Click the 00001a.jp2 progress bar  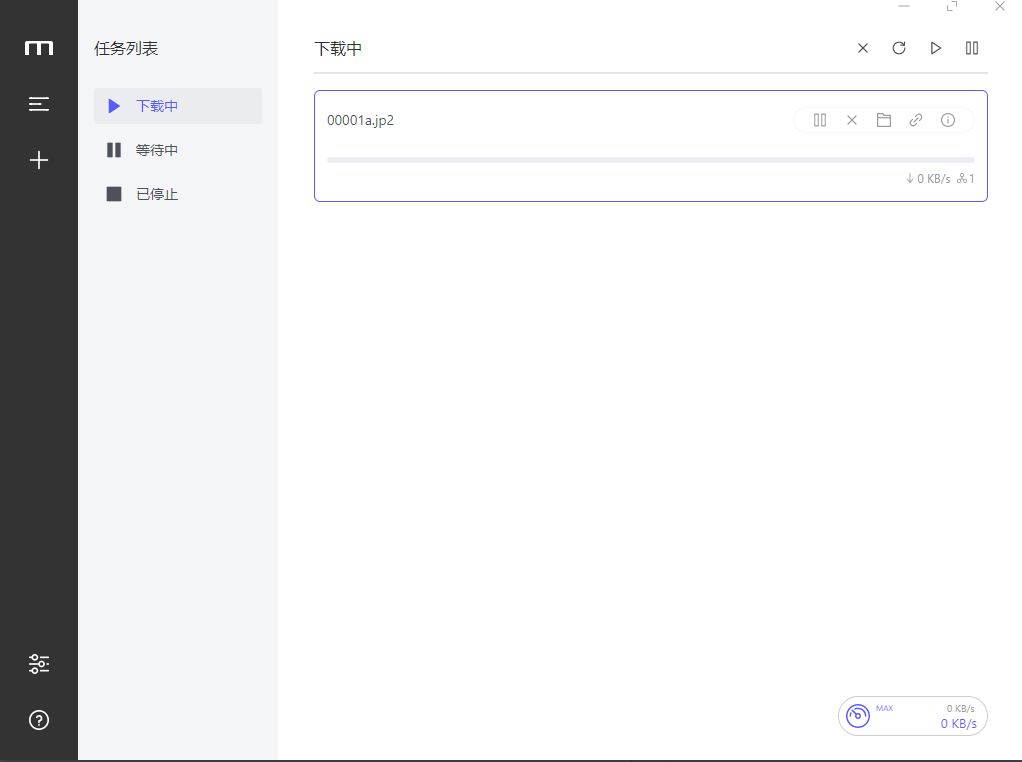pyautogui.click(x=650, y=160)
